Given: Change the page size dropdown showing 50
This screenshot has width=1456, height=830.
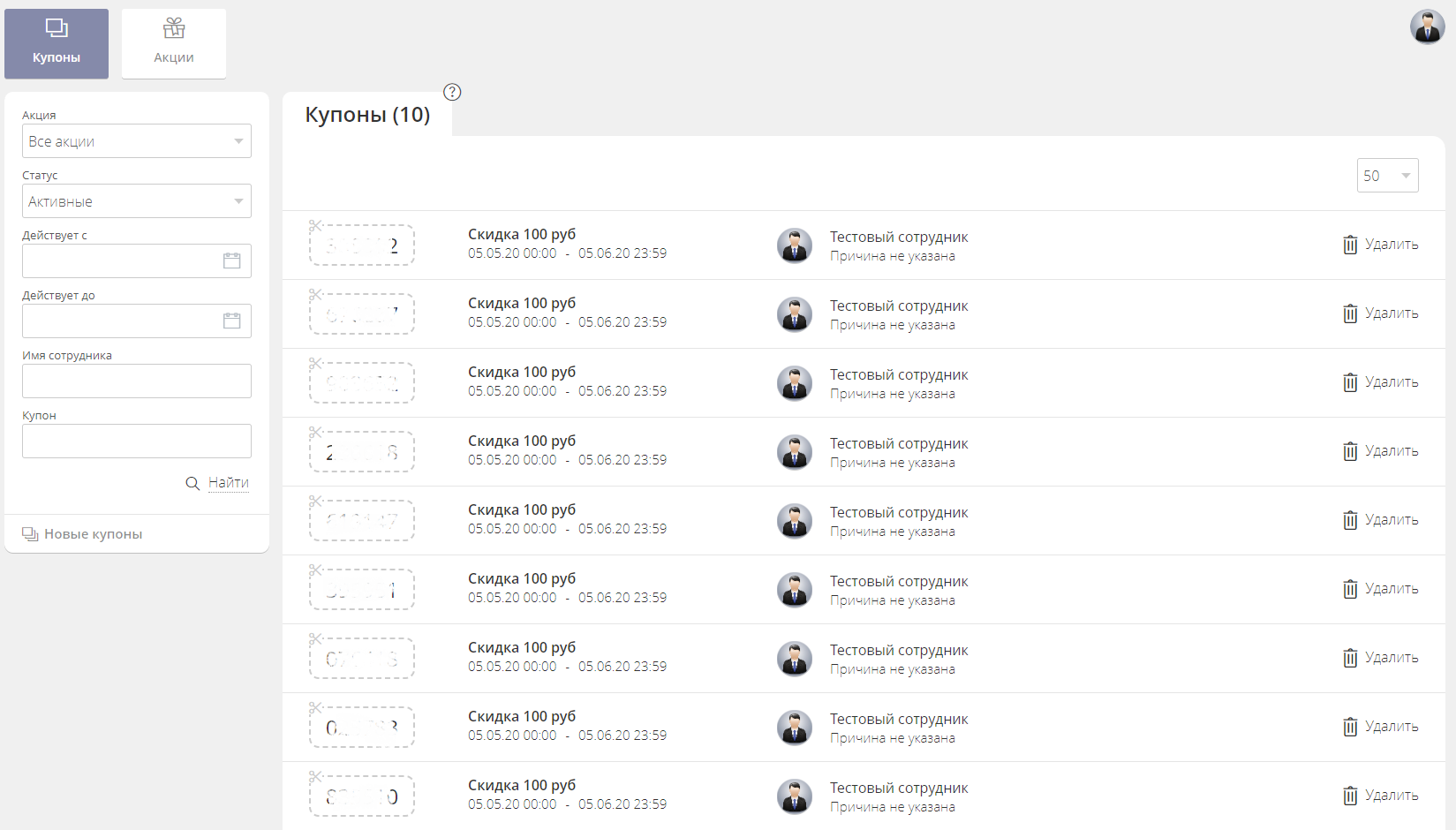Looking at the screenshot, I should point(1387,176).
